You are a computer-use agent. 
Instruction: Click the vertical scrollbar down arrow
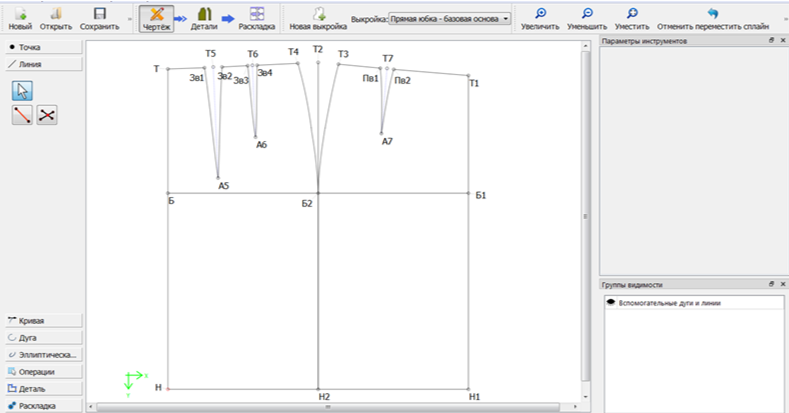point(585,396)
